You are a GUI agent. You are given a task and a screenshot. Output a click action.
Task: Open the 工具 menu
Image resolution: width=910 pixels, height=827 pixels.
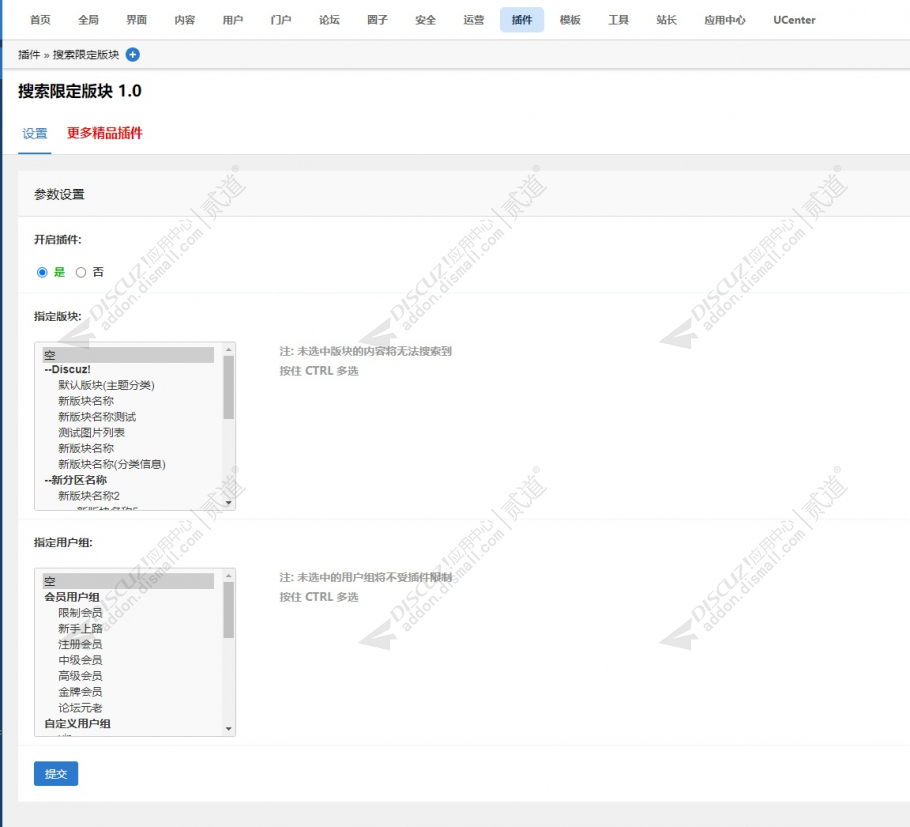pos(618,20)
